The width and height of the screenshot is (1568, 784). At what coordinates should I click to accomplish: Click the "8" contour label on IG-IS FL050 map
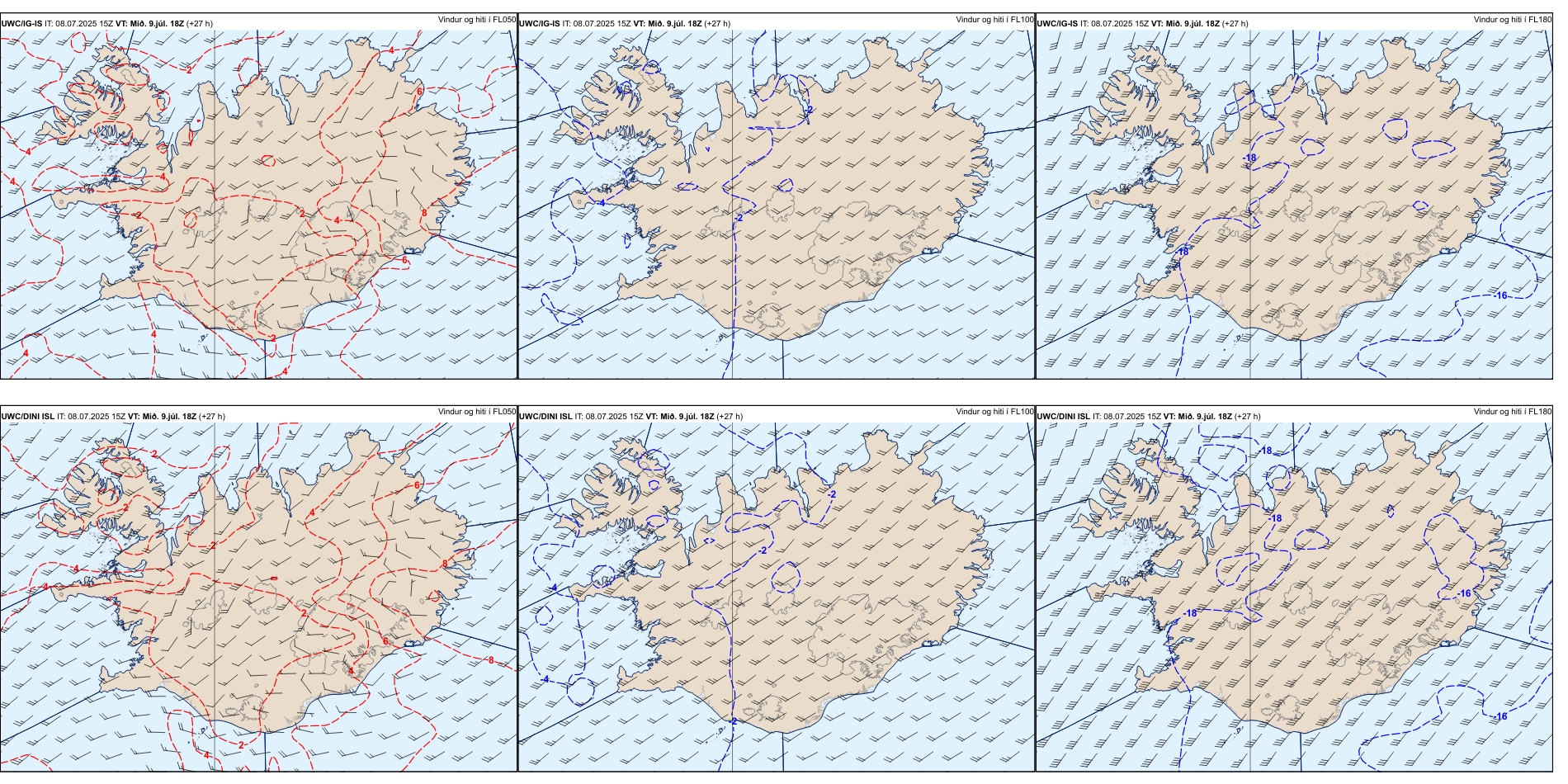(424, 213)
